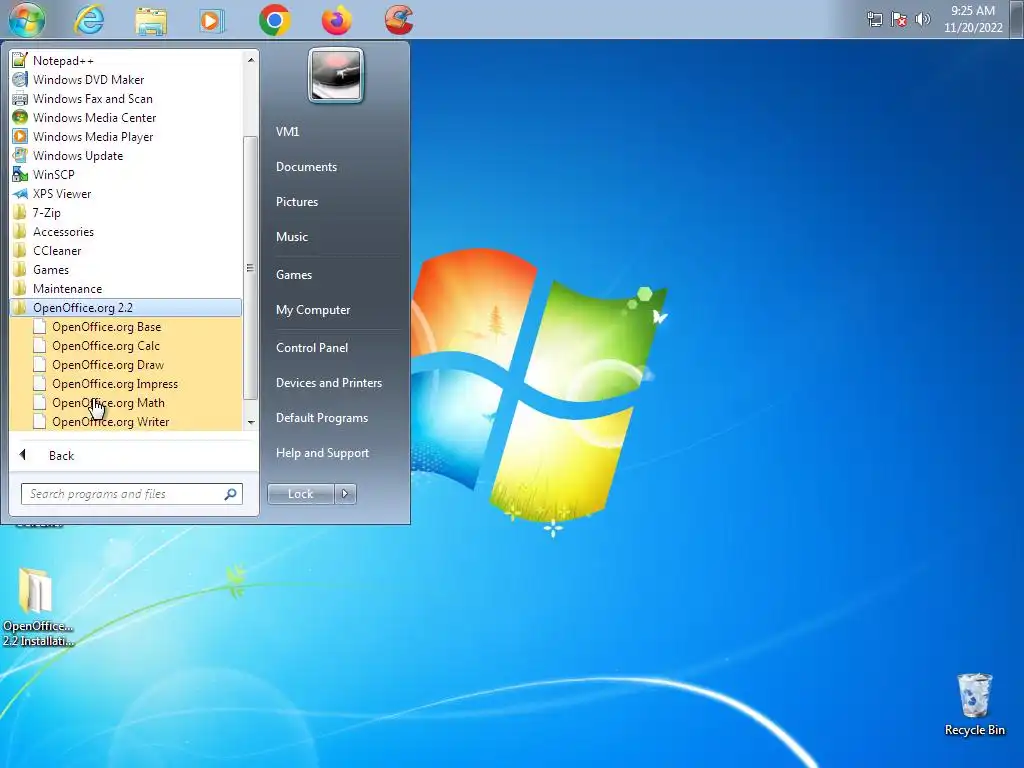Launch OpenOffice.org Calc

[126, 345]
